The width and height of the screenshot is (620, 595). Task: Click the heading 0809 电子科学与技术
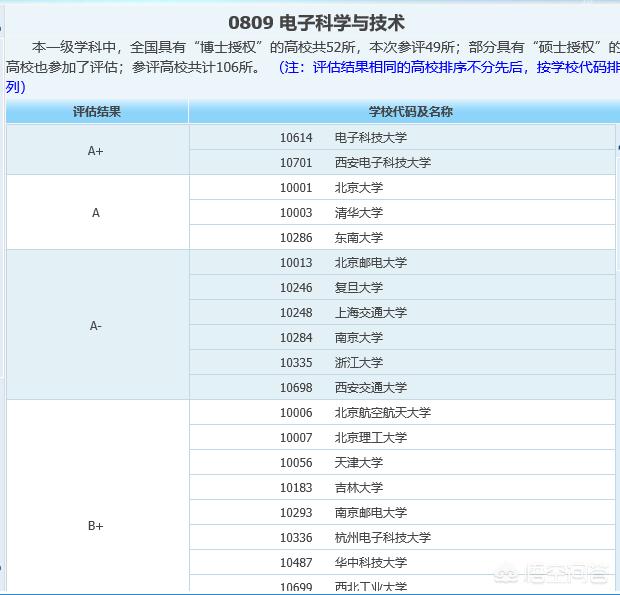316,23
